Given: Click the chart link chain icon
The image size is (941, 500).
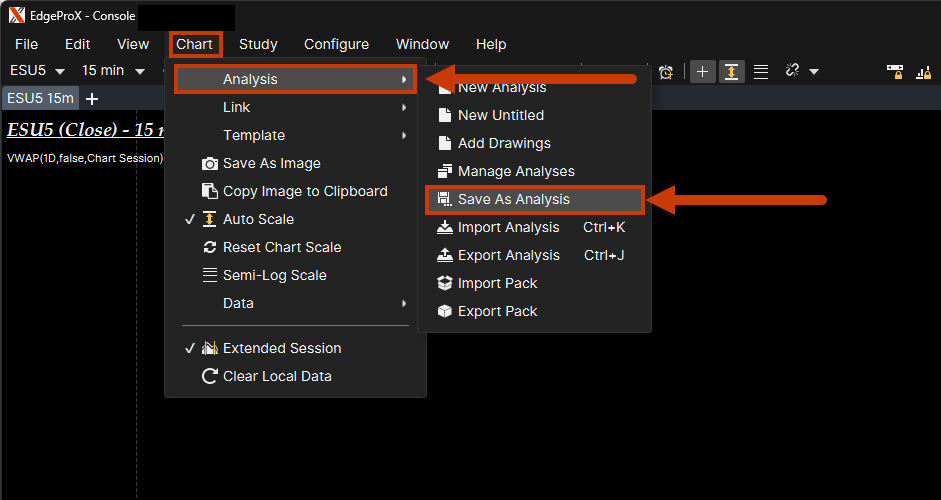Looking at the screenshot, I should pyautogui.click(x=793, y=71).
